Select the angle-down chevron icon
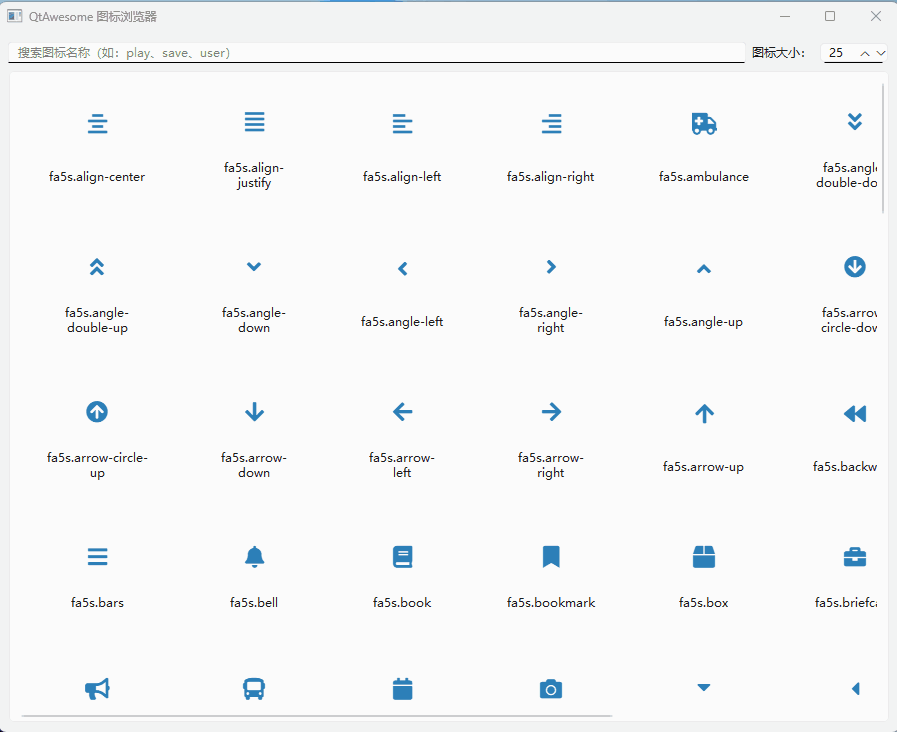The width and height of the screenshot is (897, 732). [254, 266]
